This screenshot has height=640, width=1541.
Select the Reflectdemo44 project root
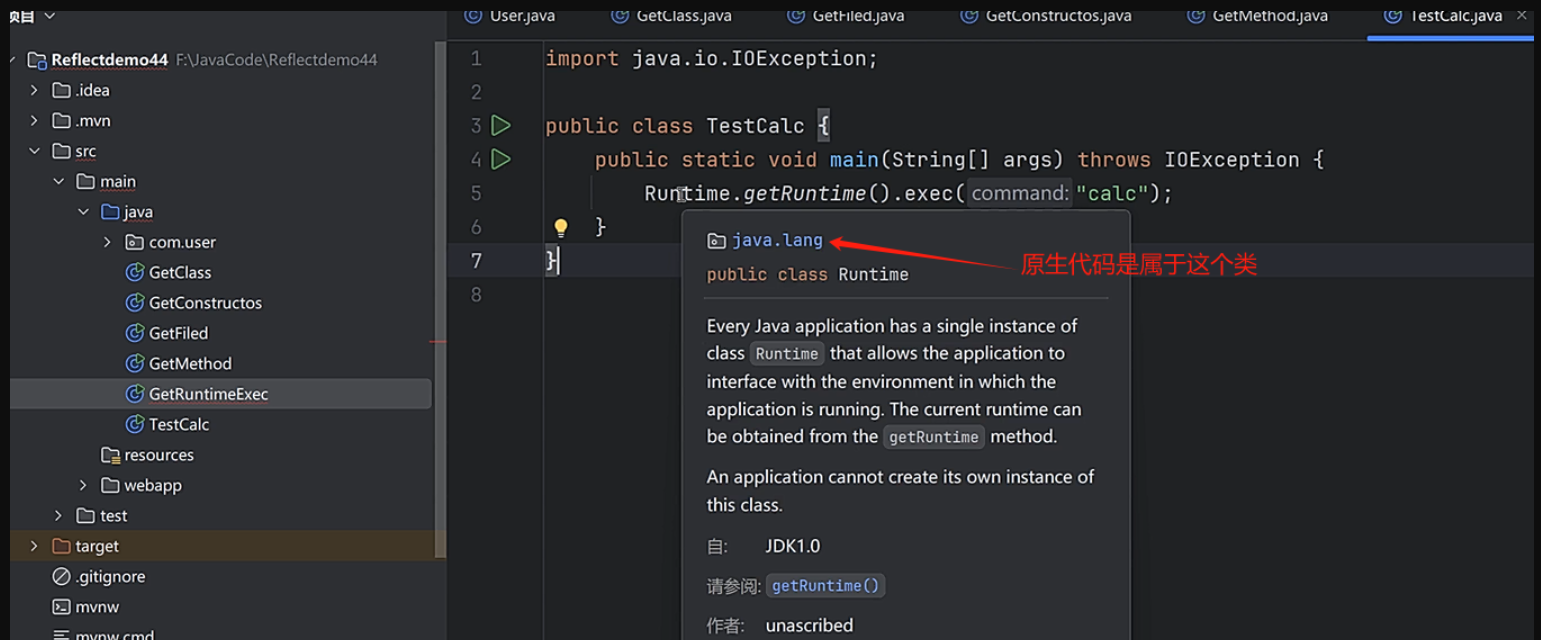click(x=109, y=60)
